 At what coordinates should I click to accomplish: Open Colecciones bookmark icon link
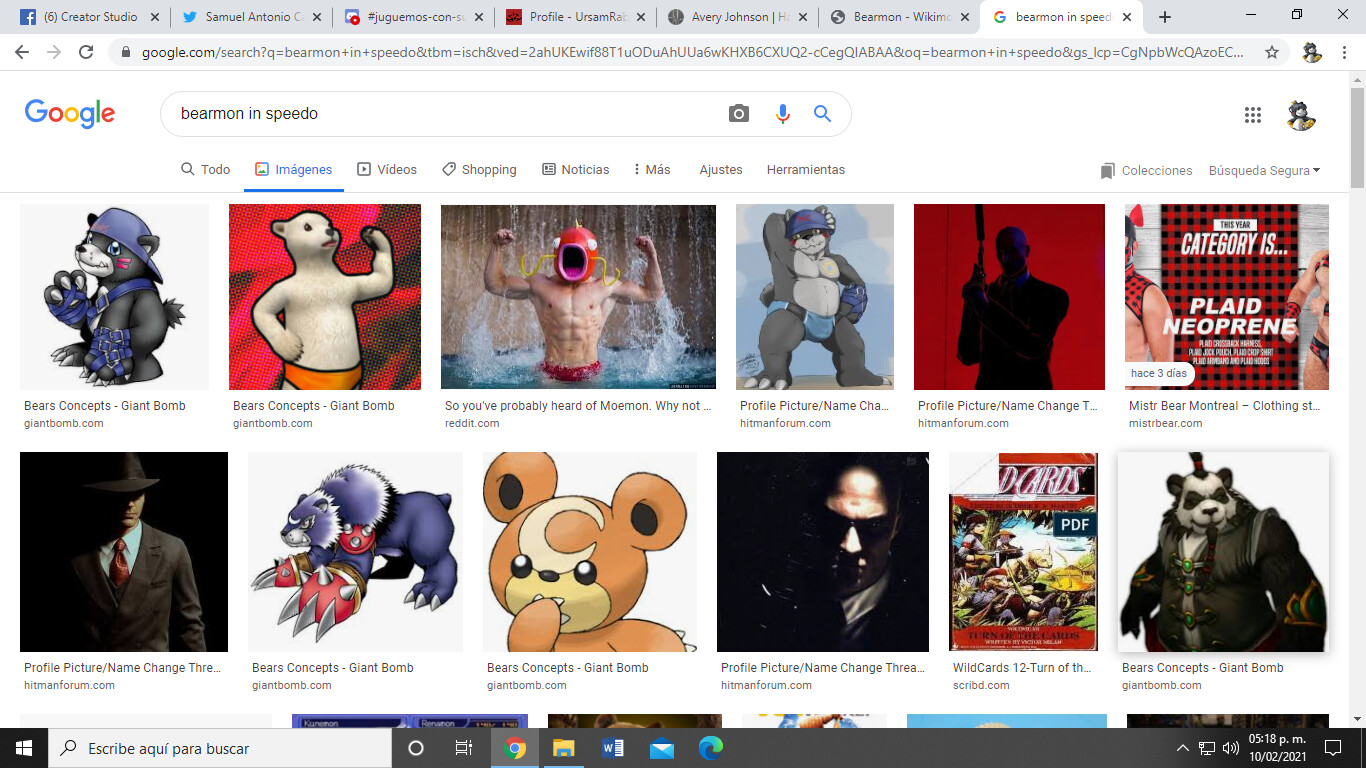click(1145, 171)
